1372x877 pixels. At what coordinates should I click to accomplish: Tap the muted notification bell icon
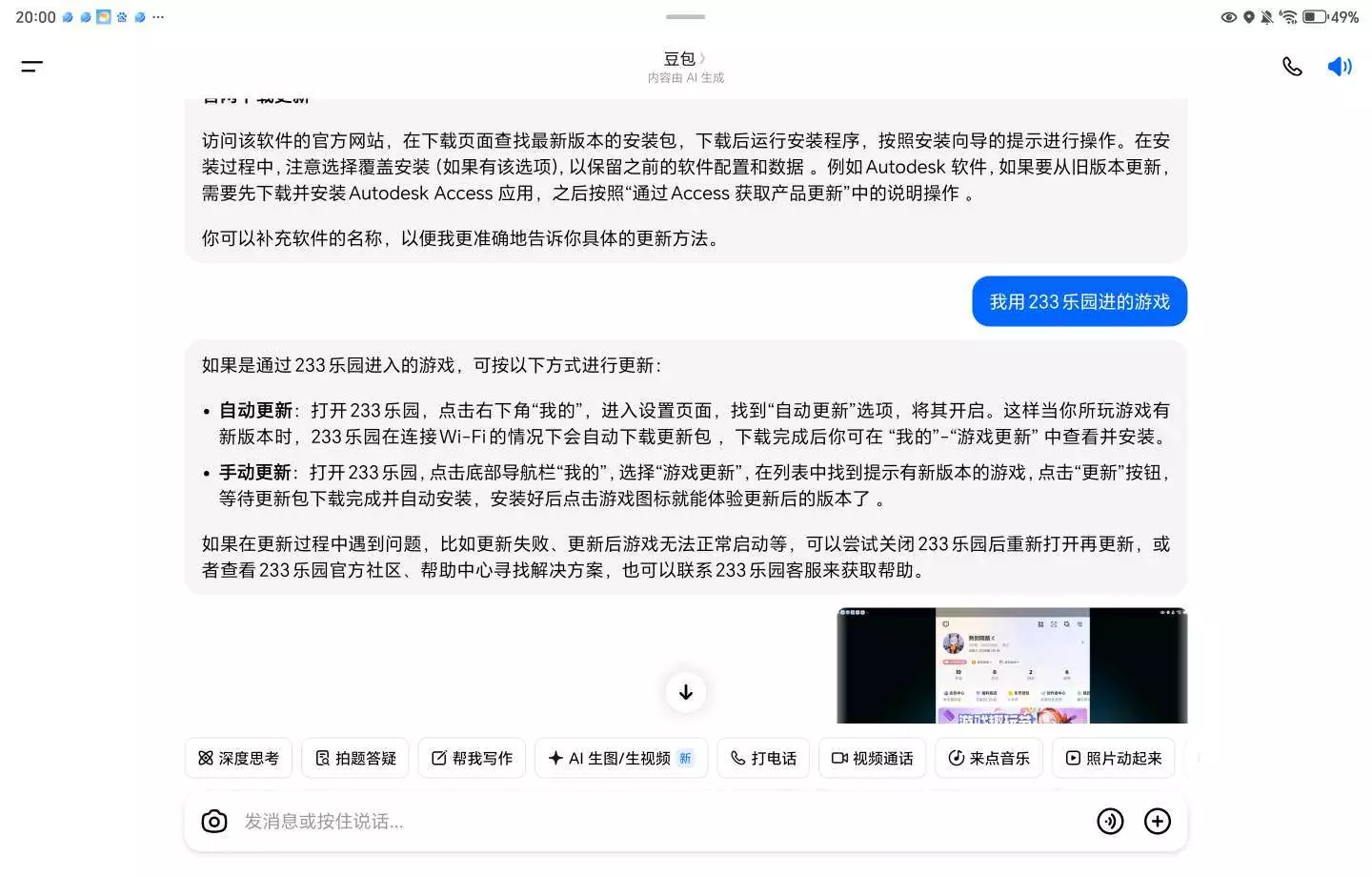point(1267,17)
